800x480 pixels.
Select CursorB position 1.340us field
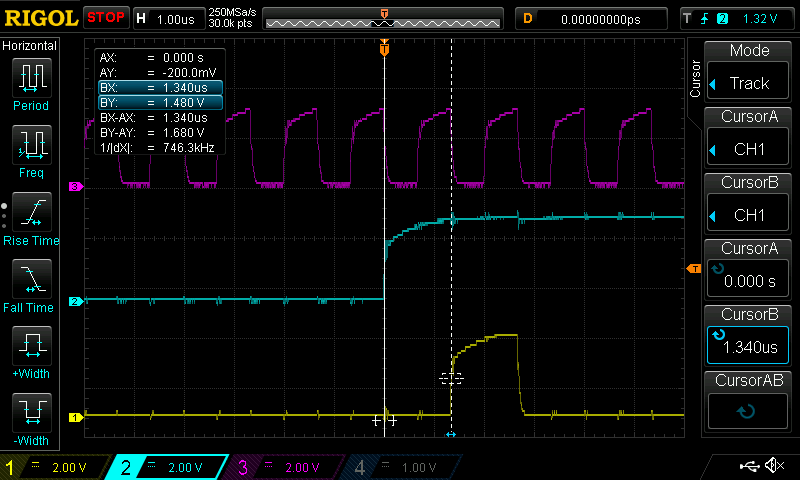[x=748, y=345]
